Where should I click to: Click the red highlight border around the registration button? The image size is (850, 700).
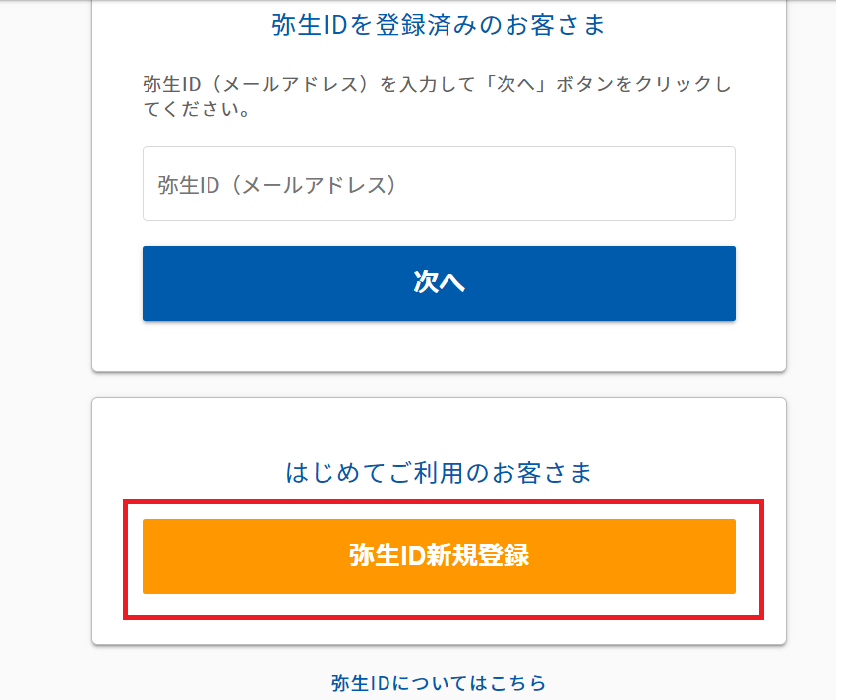click(x=125, y=556)
